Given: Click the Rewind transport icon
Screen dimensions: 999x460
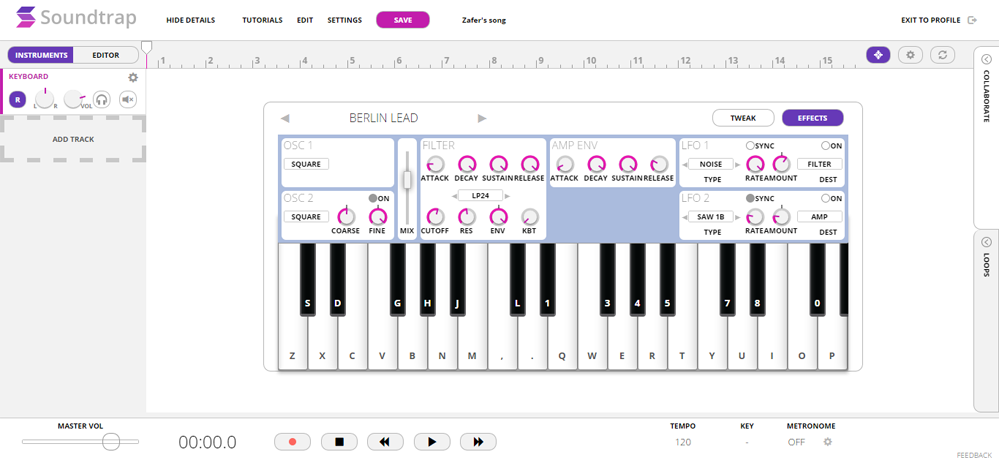Looking at the screenshot, I should 385,441.
